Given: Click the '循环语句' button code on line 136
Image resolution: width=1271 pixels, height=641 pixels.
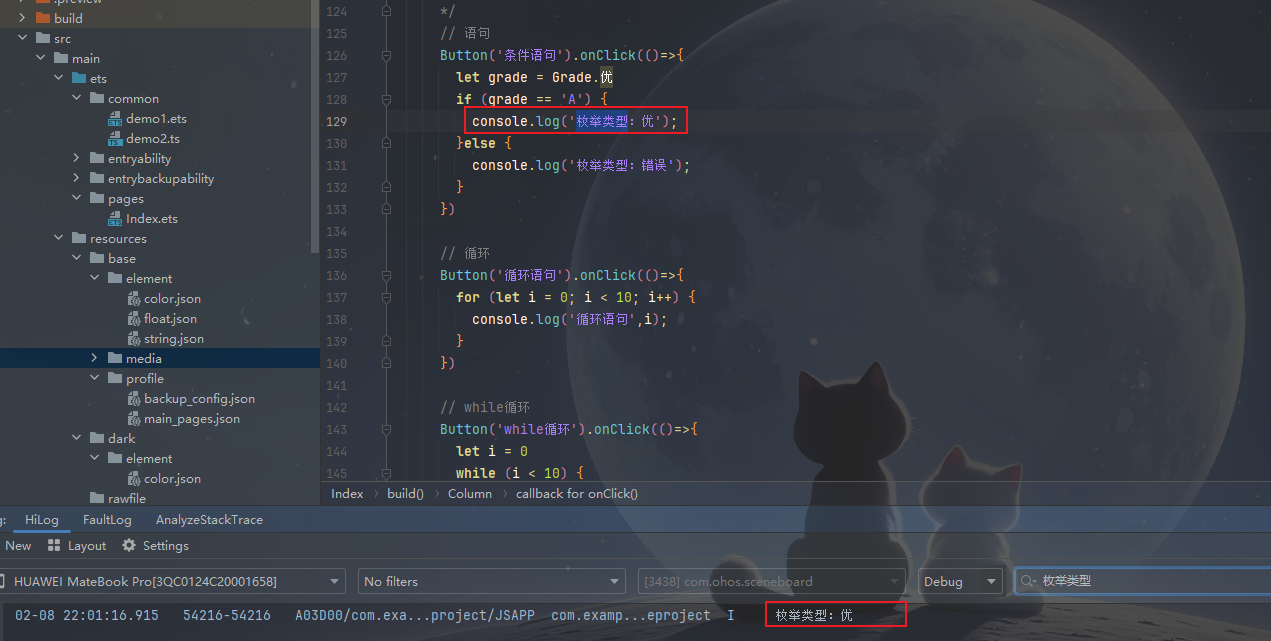Looking at the screenshot, I should click(x=562, y=276).
